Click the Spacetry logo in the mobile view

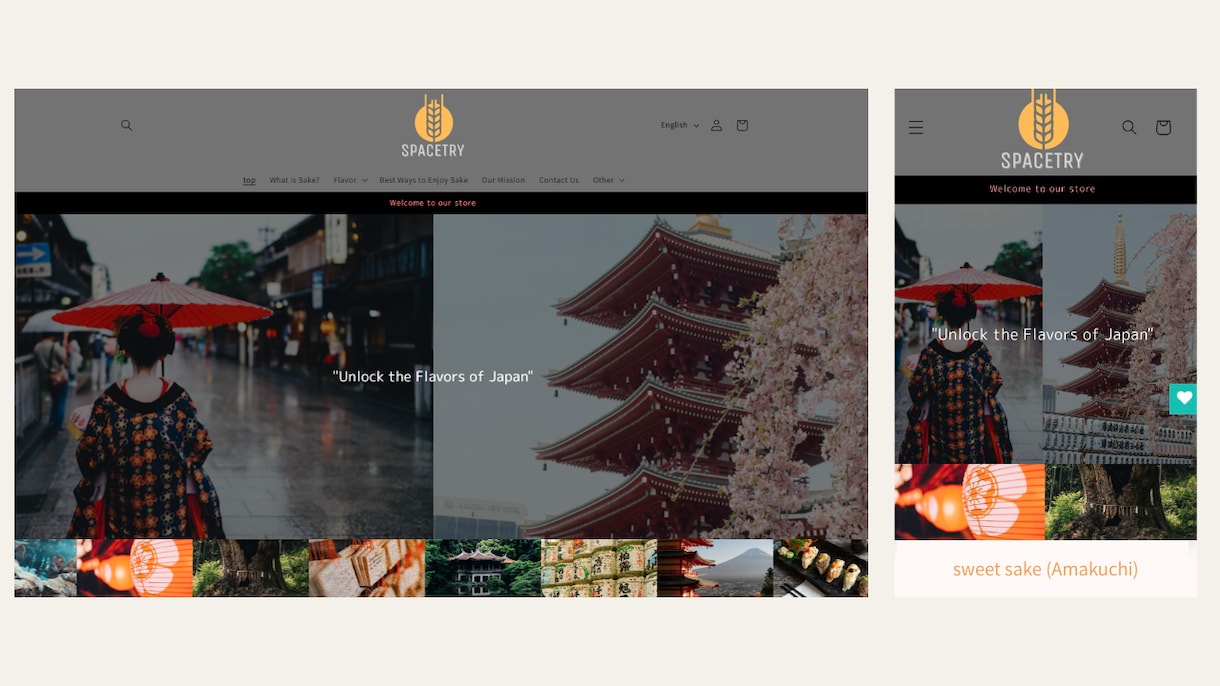[x=1043, y=129]
